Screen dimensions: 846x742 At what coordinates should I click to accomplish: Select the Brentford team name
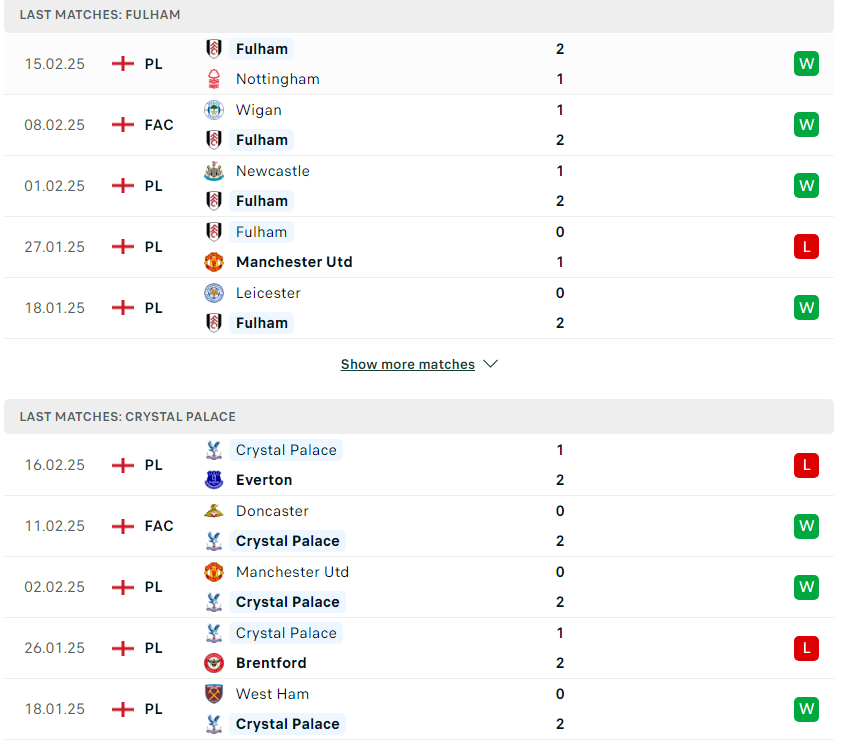(x=271, y=663)
